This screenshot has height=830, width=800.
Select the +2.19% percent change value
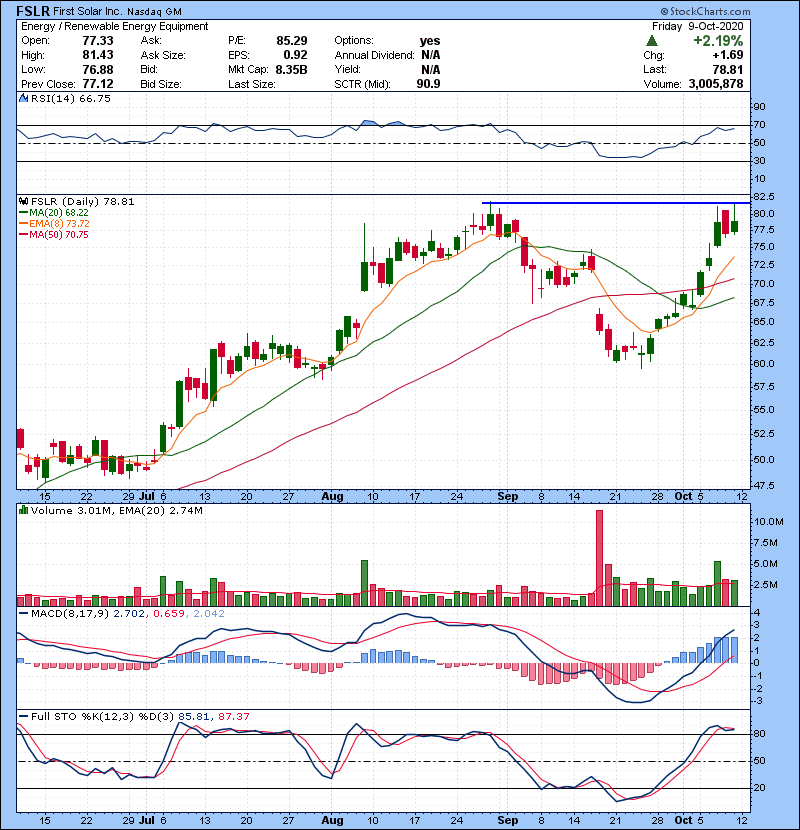pyautogui.click(x=718, y=41)
